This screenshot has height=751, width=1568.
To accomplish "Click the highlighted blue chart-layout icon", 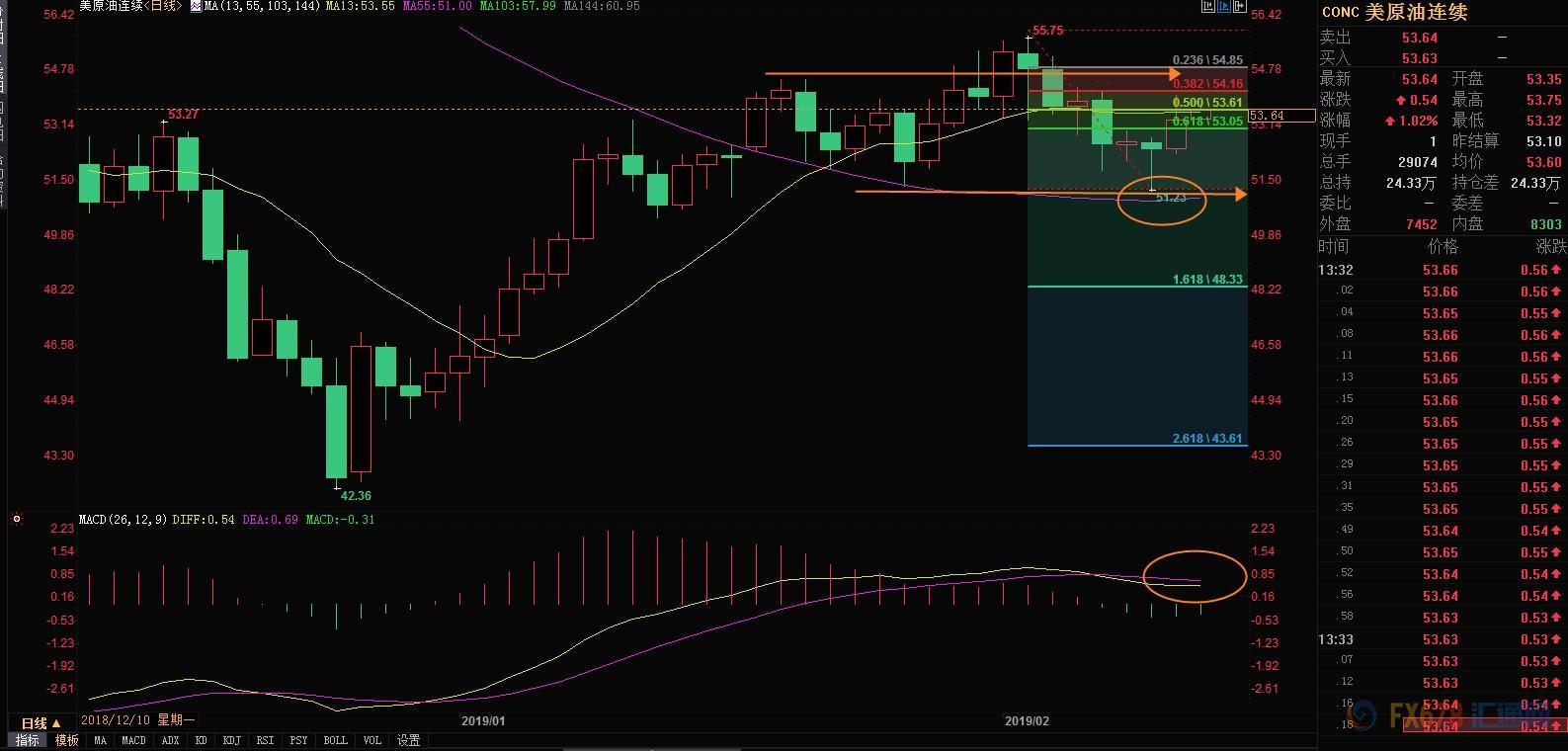I will pyautogui.click(x=1223, y=6).
